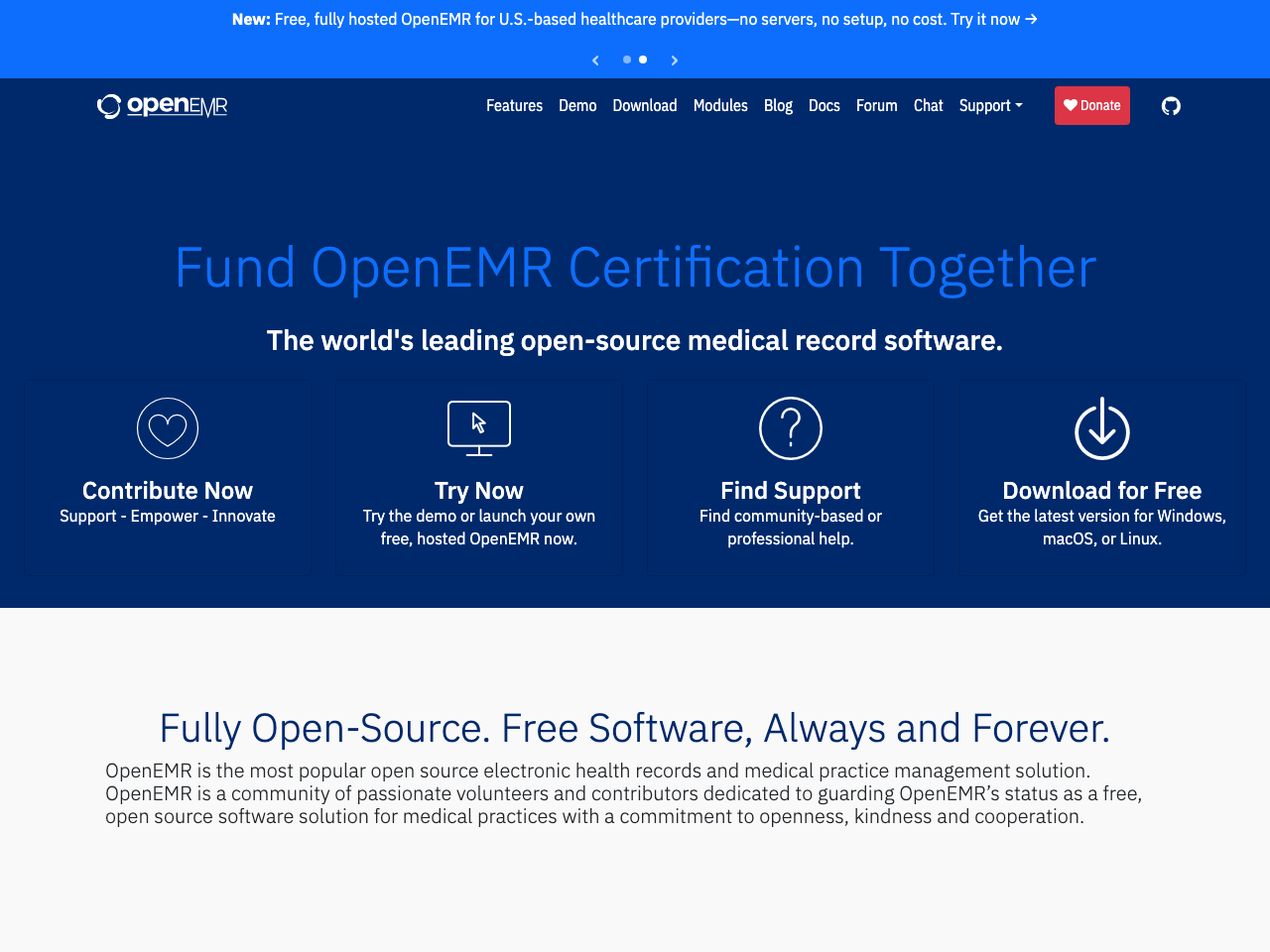
Task: Click the heart icon inside the Donate button
Action: coord(1069,104)
